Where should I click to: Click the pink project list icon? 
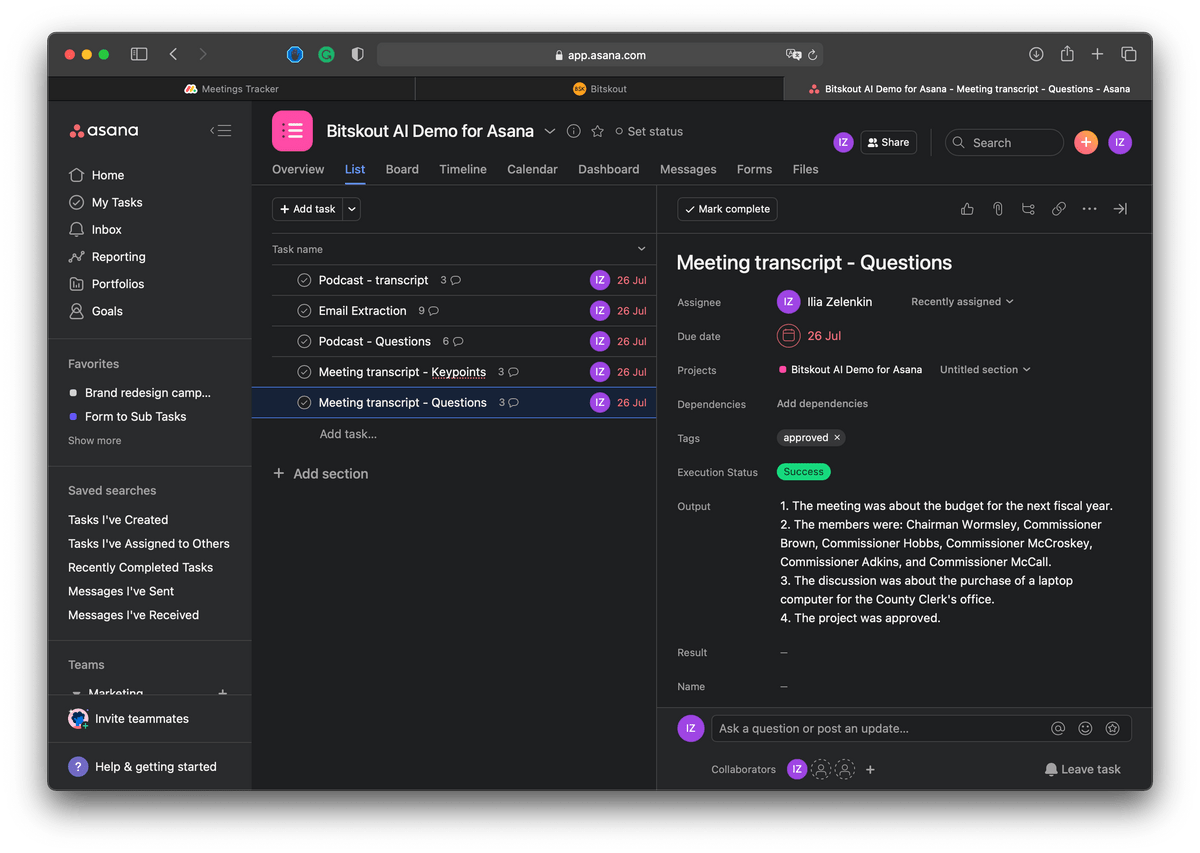pyautogui.click(x=292, y=131)
